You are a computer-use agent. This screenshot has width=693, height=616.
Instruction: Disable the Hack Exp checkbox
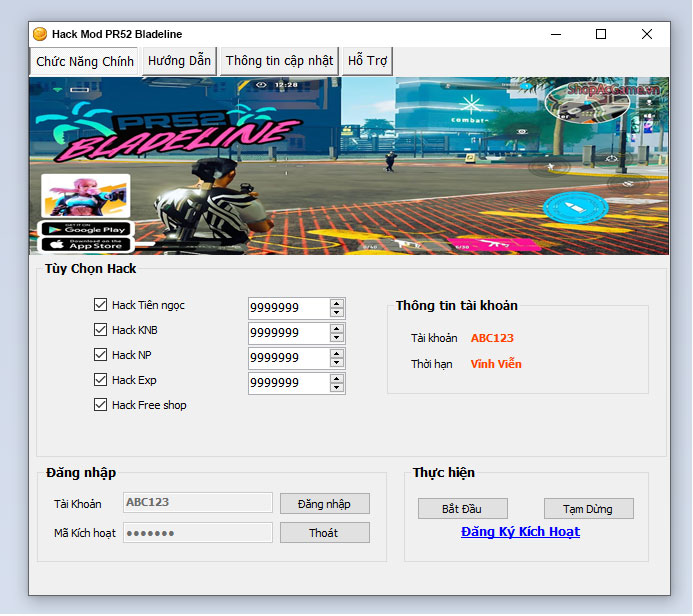coord(100,380)
